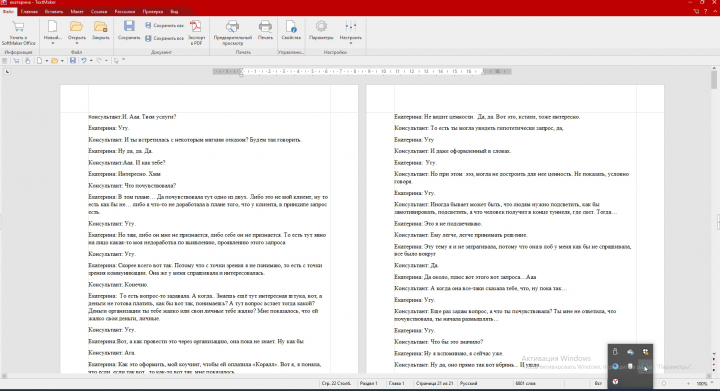The image size is (720, 391).
Task: Click 6801 слов word count
Action: click(525, 383)
